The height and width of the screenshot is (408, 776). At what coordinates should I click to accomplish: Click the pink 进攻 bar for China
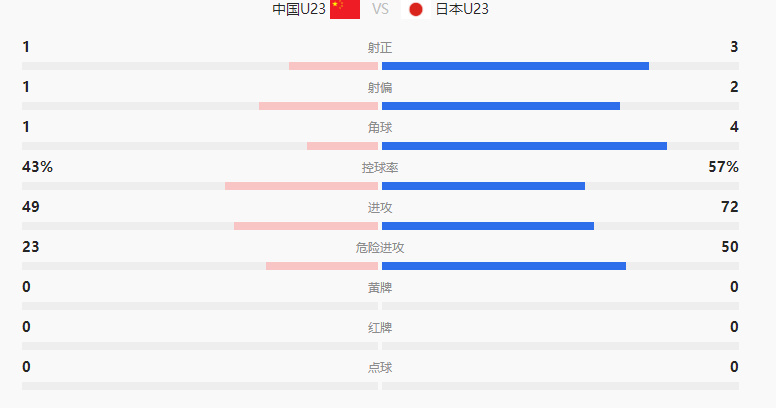coord(306,226)
